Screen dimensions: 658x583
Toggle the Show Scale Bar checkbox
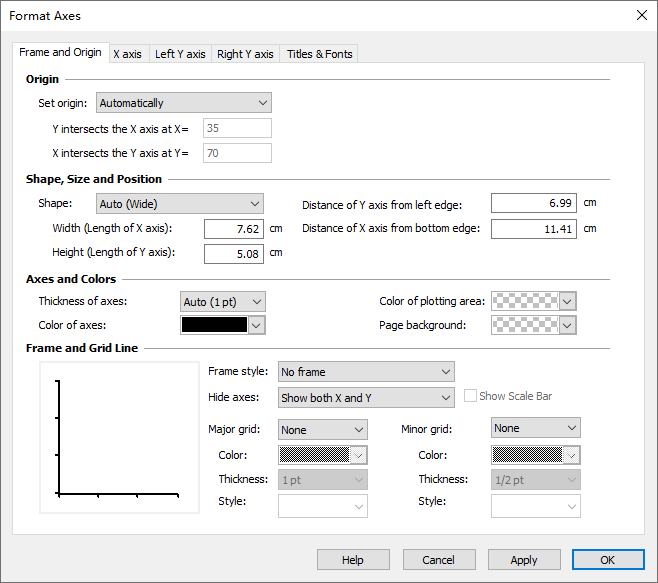(471, 397)
